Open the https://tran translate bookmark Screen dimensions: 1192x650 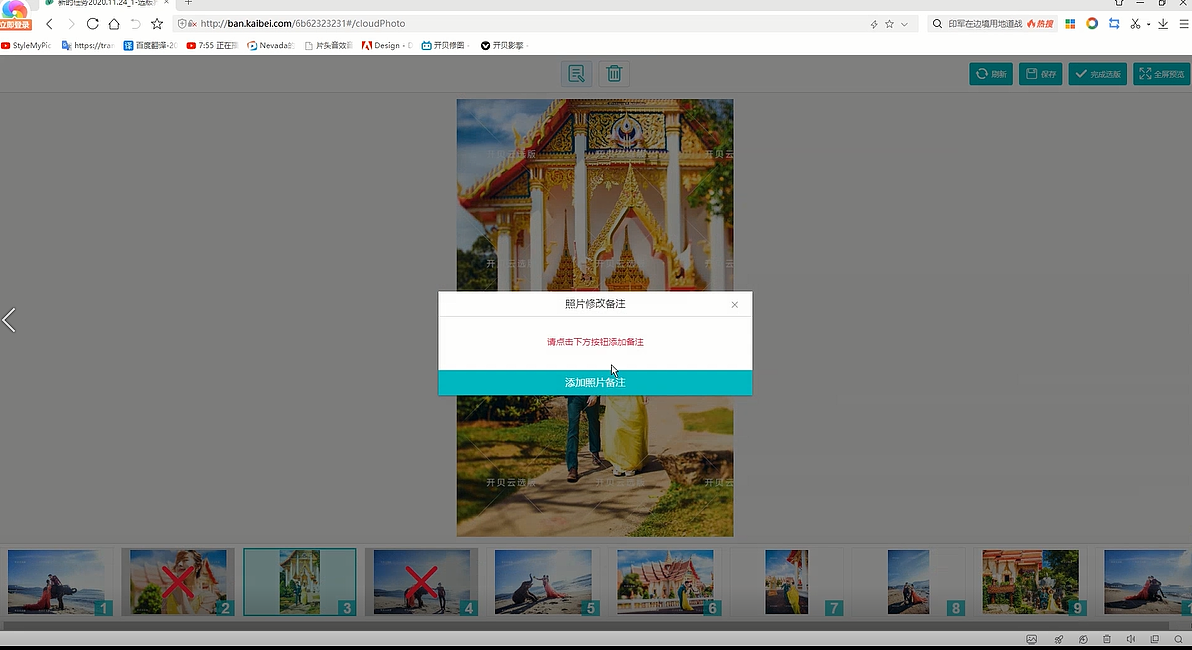click(87, 46)
